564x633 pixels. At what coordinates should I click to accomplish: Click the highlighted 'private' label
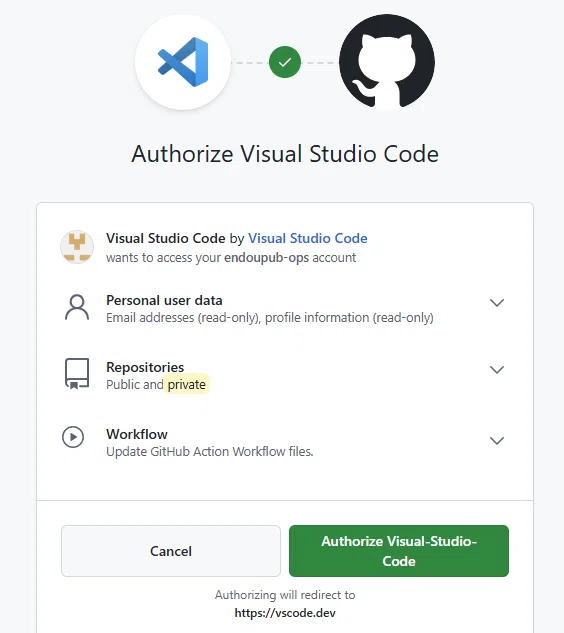[x=187, y=384]
